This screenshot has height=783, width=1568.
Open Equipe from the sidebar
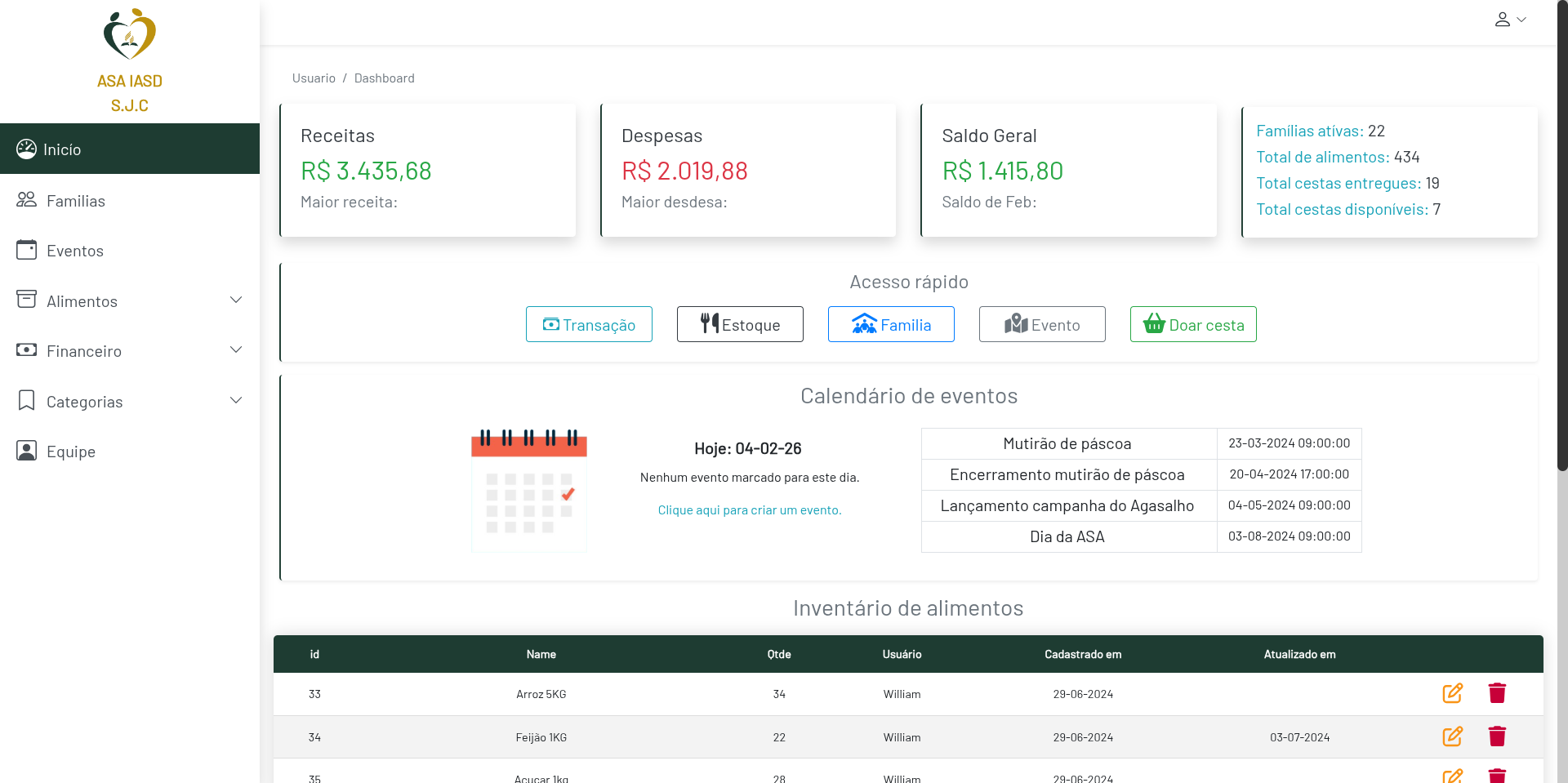click(71, 452)
